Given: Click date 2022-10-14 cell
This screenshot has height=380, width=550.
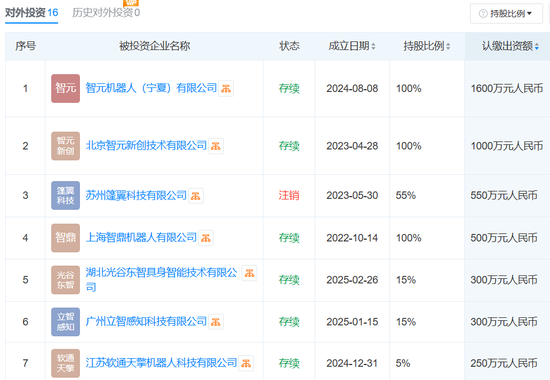Looking at the screenshot, I should [352, 238].
